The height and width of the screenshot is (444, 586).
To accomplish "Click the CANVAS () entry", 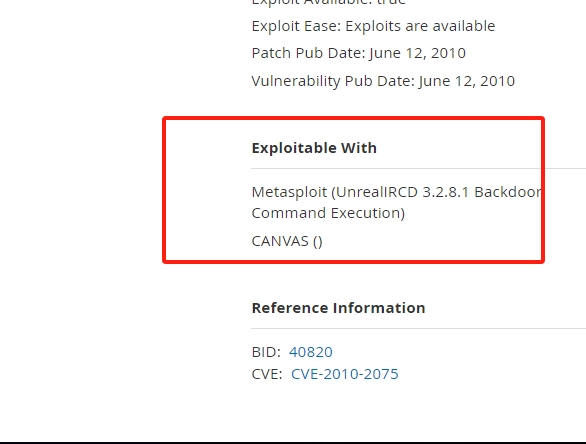I will click(x=287, y=241).
